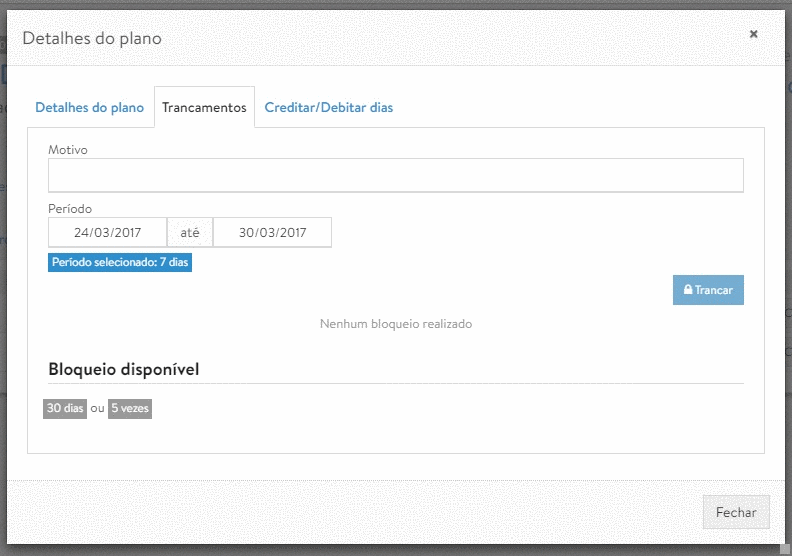Open the end date field 30/03/2017
Screen dimensions: 792x556
272,232
